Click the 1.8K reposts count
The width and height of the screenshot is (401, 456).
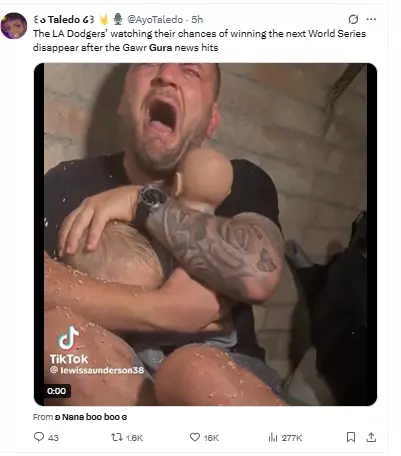[135, 438]
